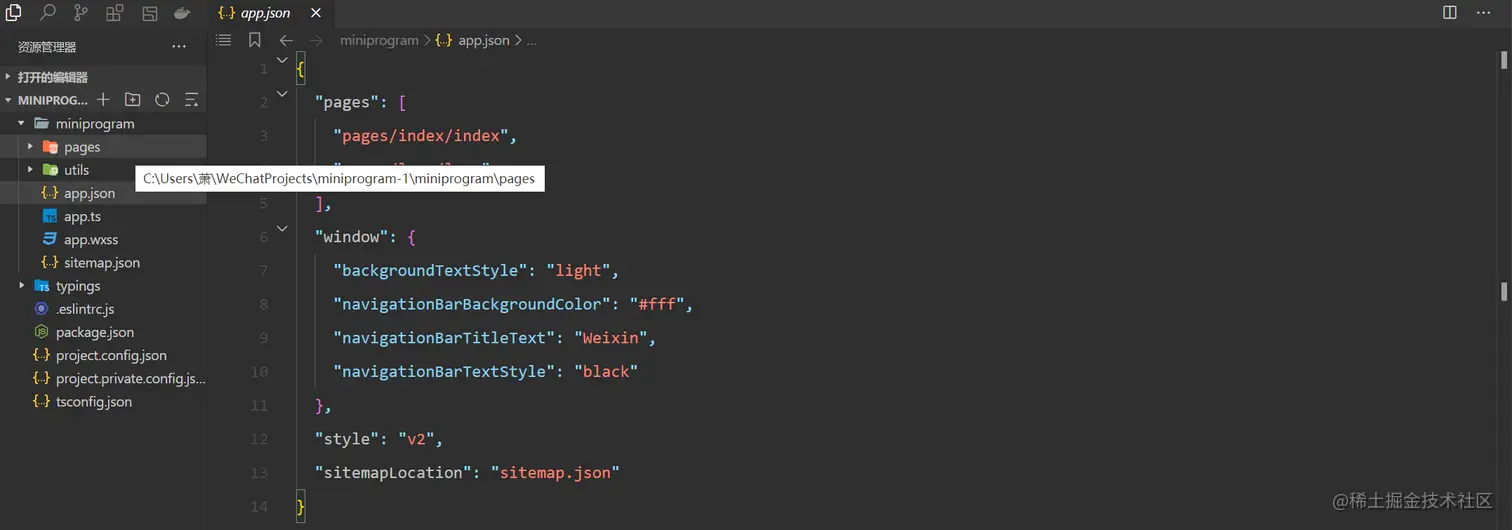Click the "Weixin" value
The width and height of the screenshot is (1512, 530).
[610, 338]
